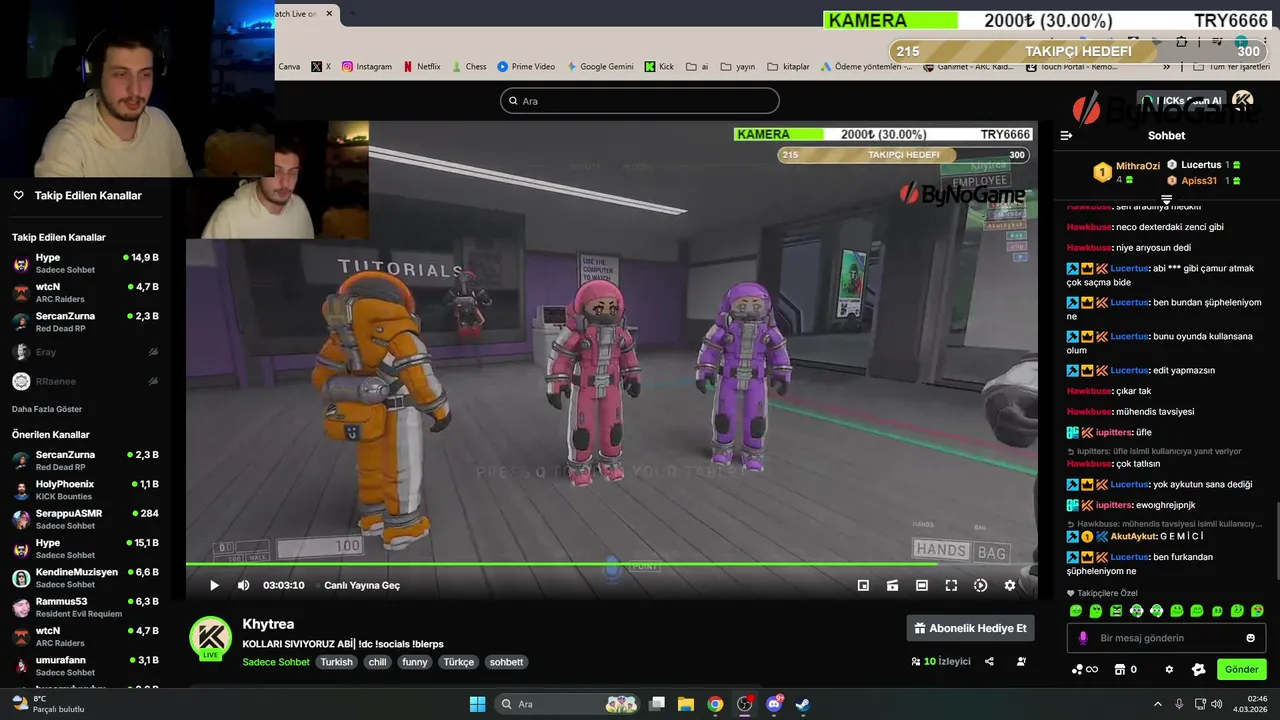Click Takip Edilen Kanallar heart header
This screenshot has width=1280, height=720.
[x=77, y=196]
